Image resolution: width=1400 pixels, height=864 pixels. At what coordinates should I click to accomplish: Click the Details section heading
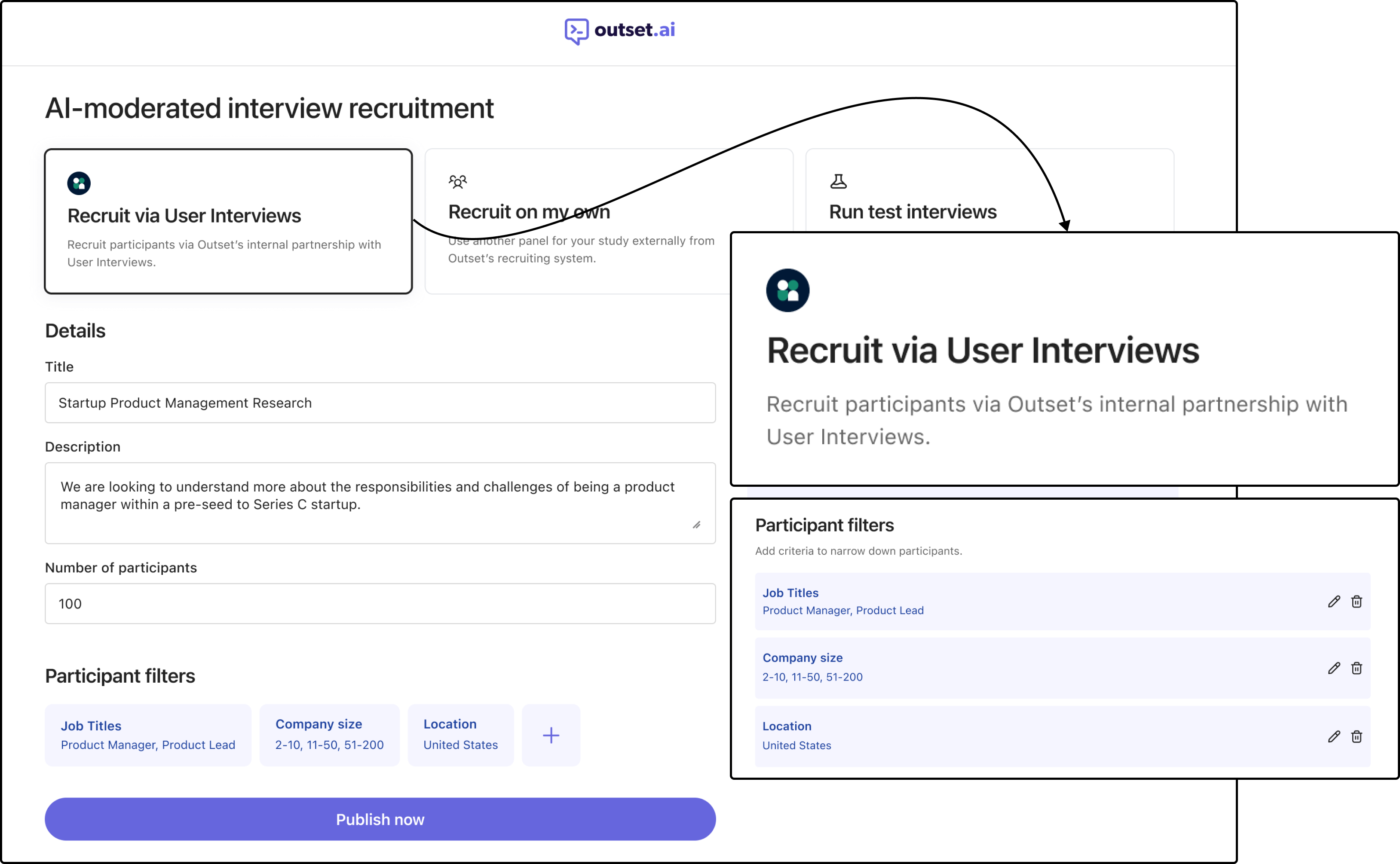76,331
